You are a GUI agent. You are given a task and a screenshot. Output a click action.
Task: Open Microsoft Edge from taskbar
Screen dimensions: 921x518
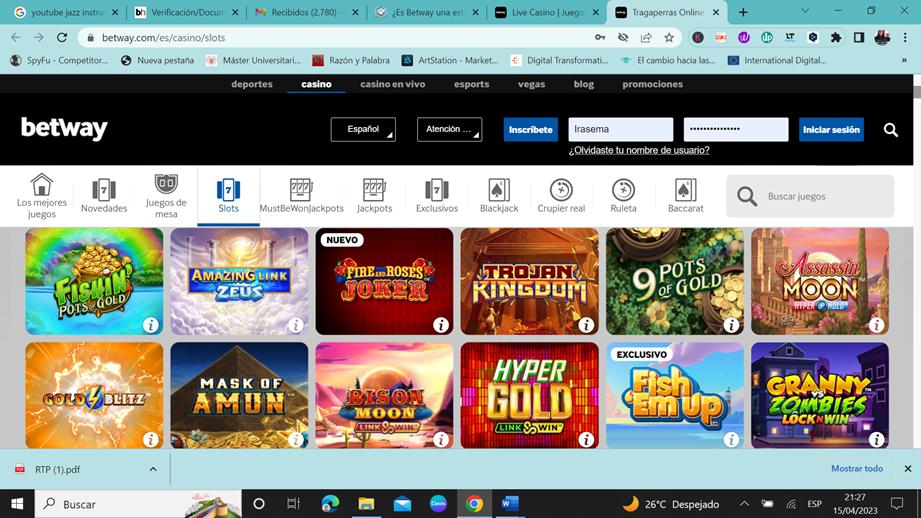coord(330,504)
